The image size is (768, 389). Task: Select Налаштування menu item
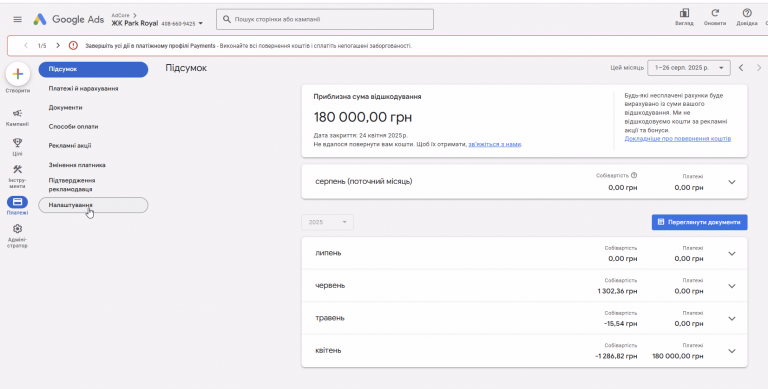pos(93,205)
